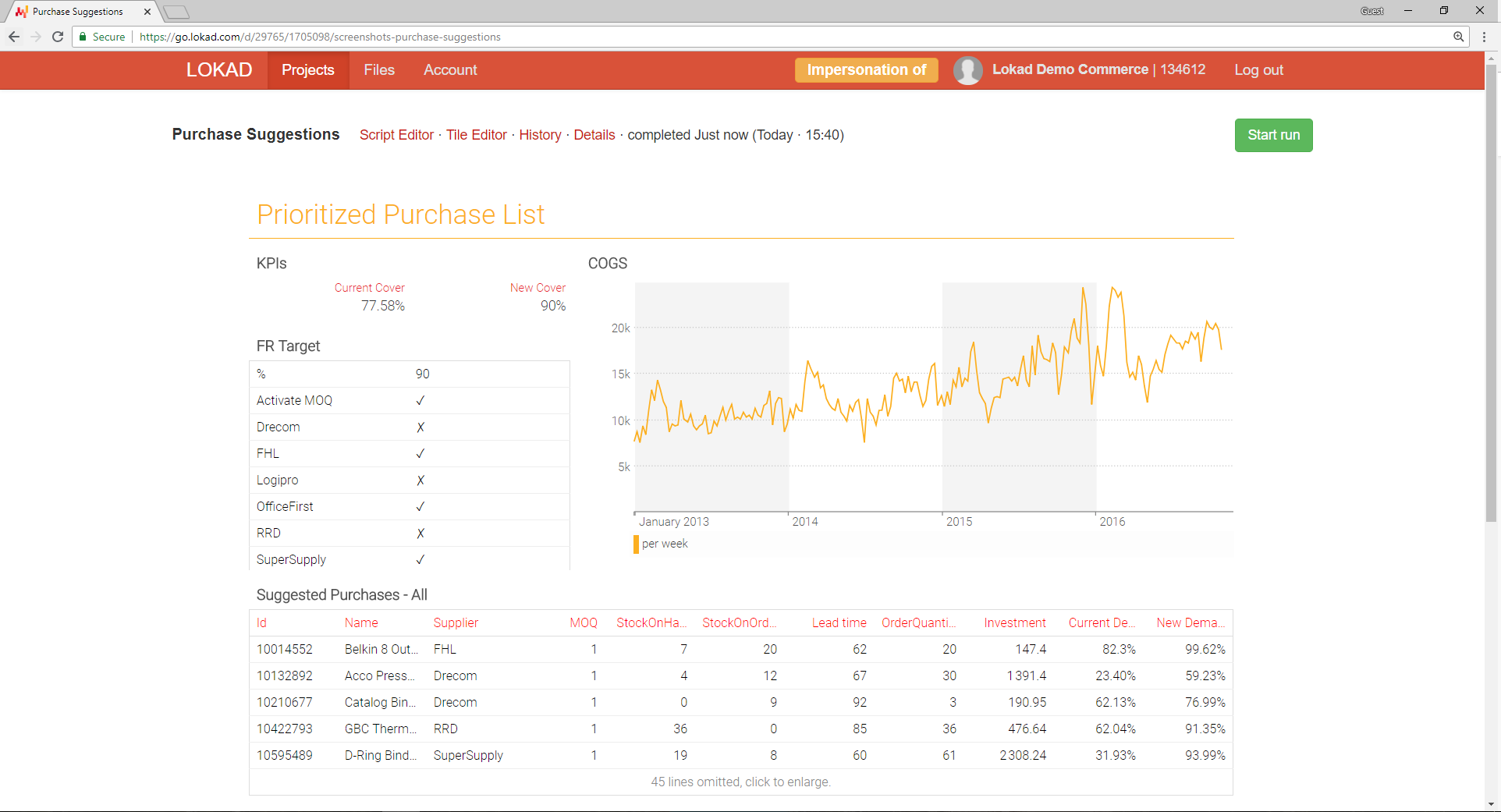This screenshot has width=1501, height=812.
Task: Edit the FR Target percent value 90
Action: [x=422, y=374]
